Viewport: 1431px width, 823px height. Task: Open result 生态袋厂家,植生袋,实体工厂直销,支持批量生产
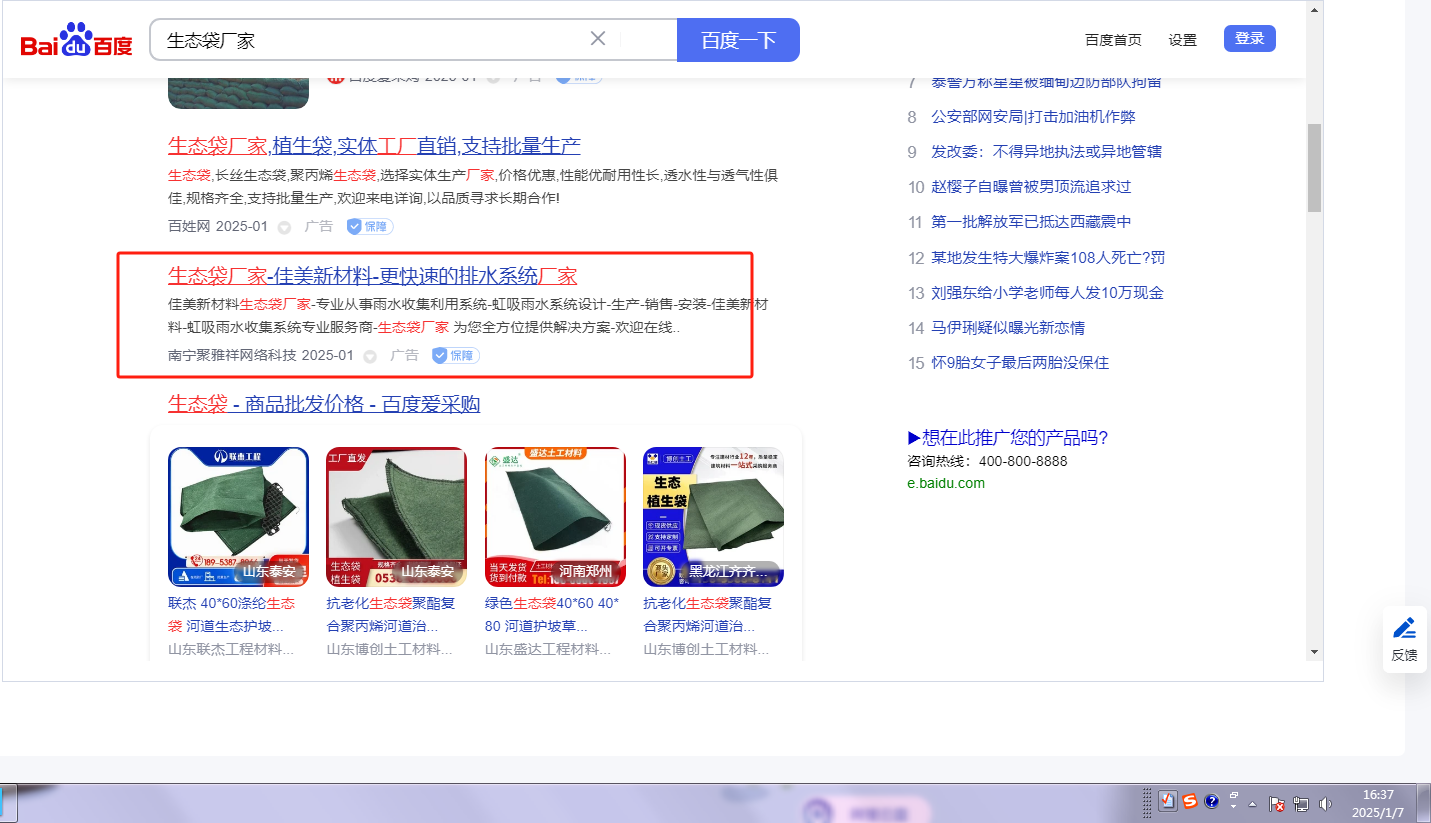[374, 146]
